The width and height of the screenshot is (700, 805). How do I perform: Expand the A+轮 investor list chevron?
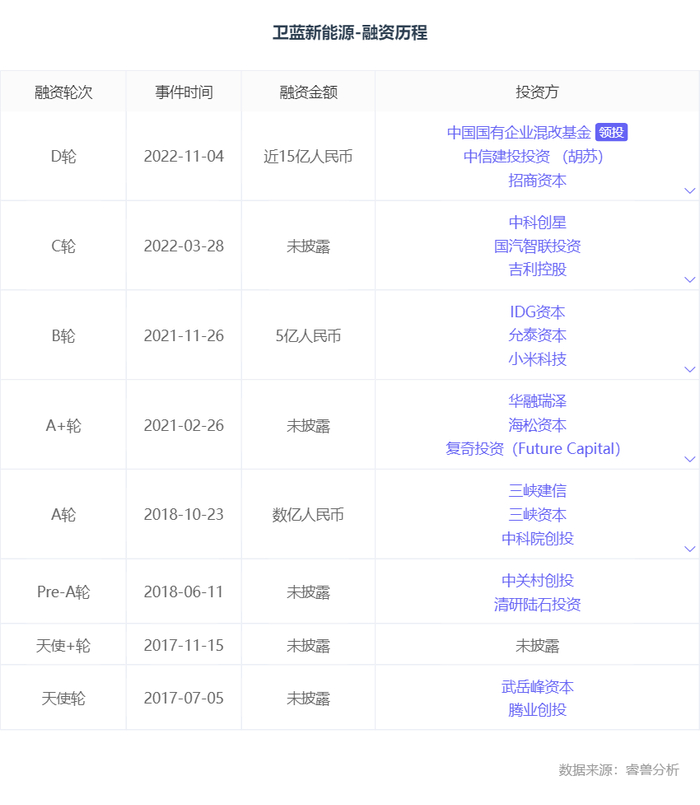(x=690, y=459)
